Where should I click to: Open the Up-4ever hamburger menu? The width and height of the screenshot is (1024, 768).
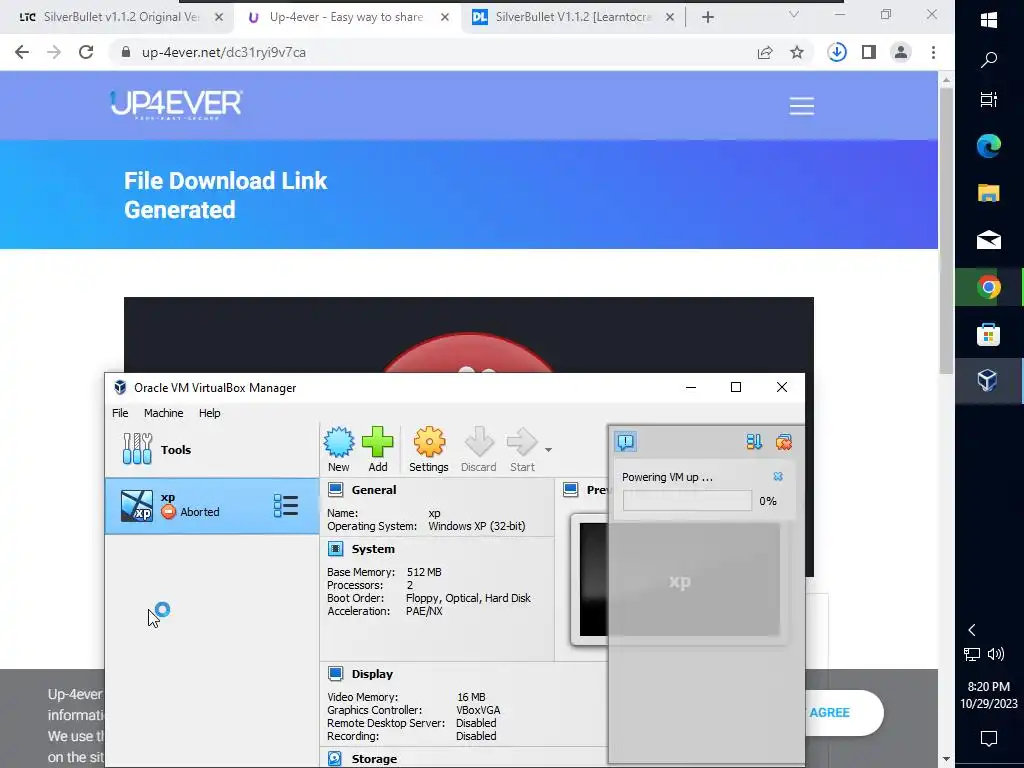(x=801, y=106)
